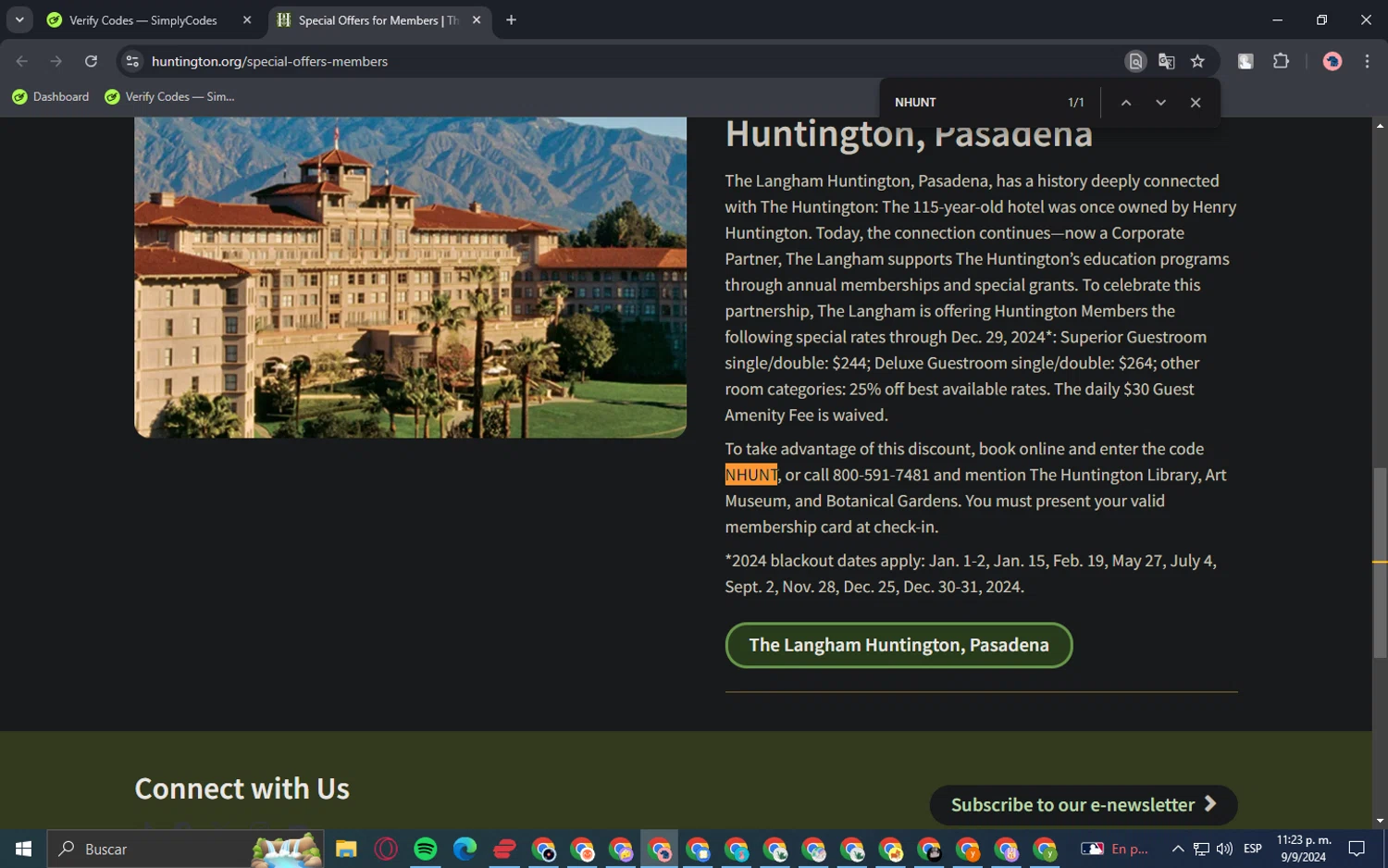Select Special Offers for Members tab
This screenshot has height=868, width=1388.
click(378, 20)
